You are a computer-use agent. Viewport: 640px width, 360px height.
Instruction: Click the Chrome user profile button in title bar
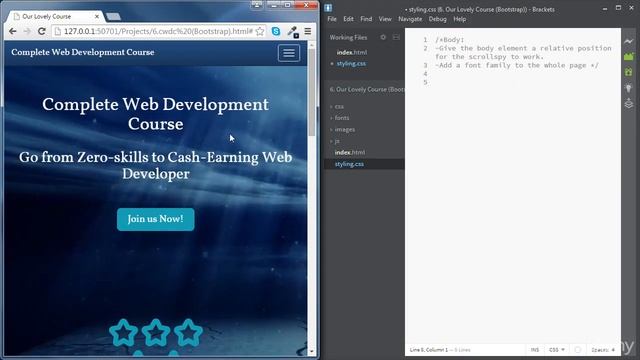[x=257, y=5]
